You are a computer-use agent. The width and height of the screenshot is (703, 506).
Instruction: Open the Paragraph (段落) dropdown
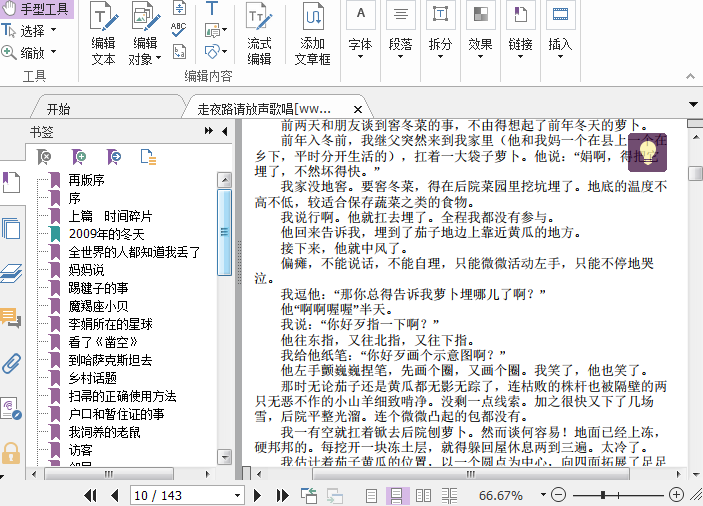pos(400,31)
